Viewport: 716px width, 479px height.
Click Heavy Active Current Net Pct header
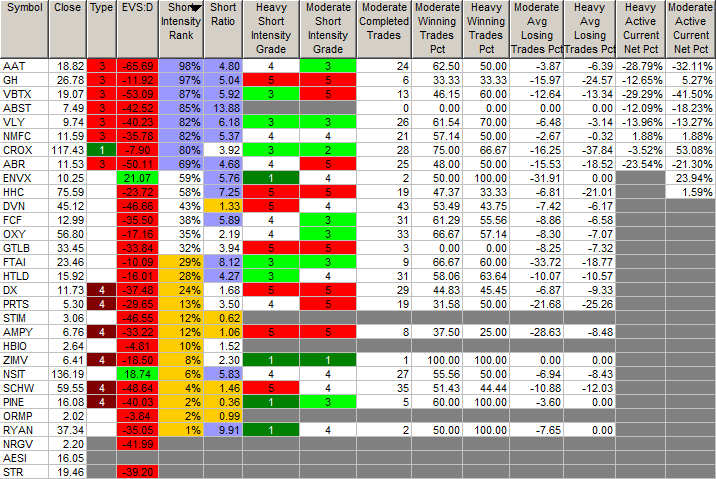(641, 29)
